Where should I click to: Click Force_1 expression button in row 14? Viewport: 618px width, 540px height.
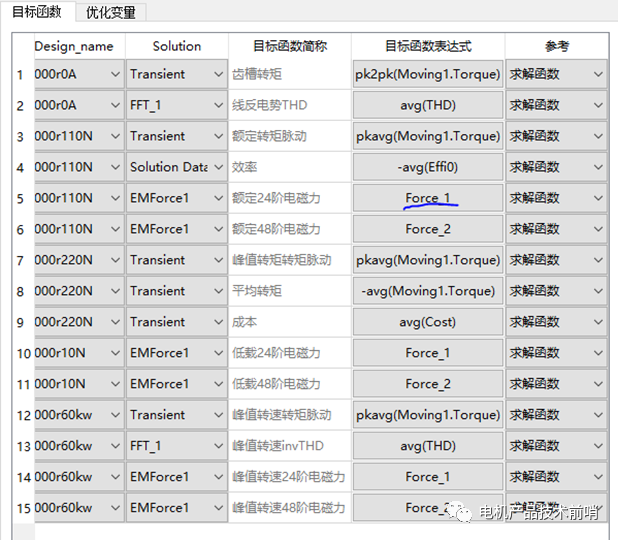click(x=428, y=477)
